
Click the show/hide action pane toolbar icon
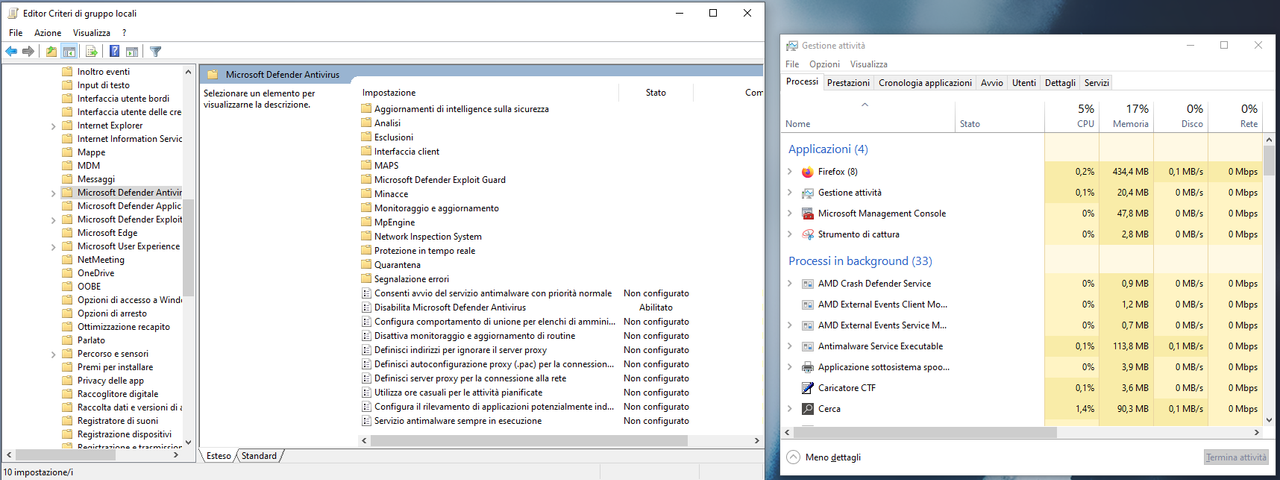tap(132, 51)
